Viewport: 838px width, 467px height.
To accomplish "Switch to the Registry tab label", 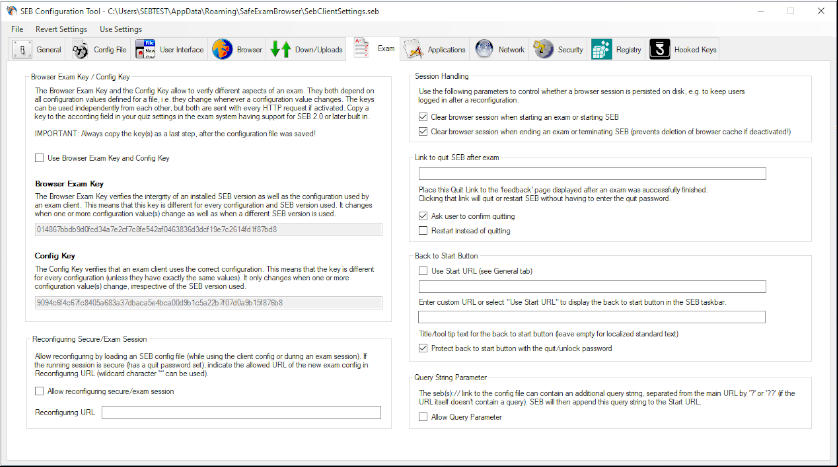I will [x=628, y=50].
